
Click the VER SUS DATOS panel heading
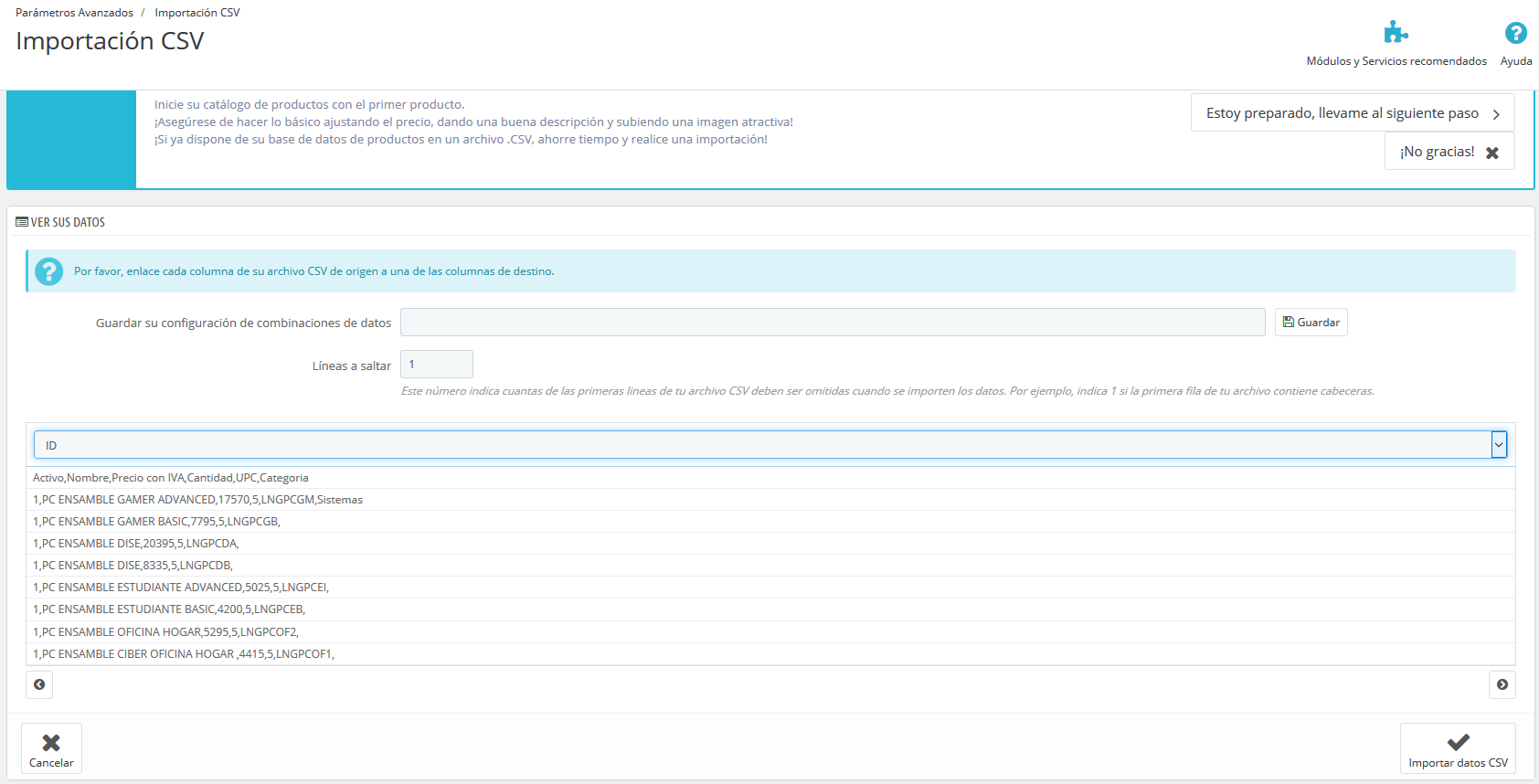click(x=60, y=222)
